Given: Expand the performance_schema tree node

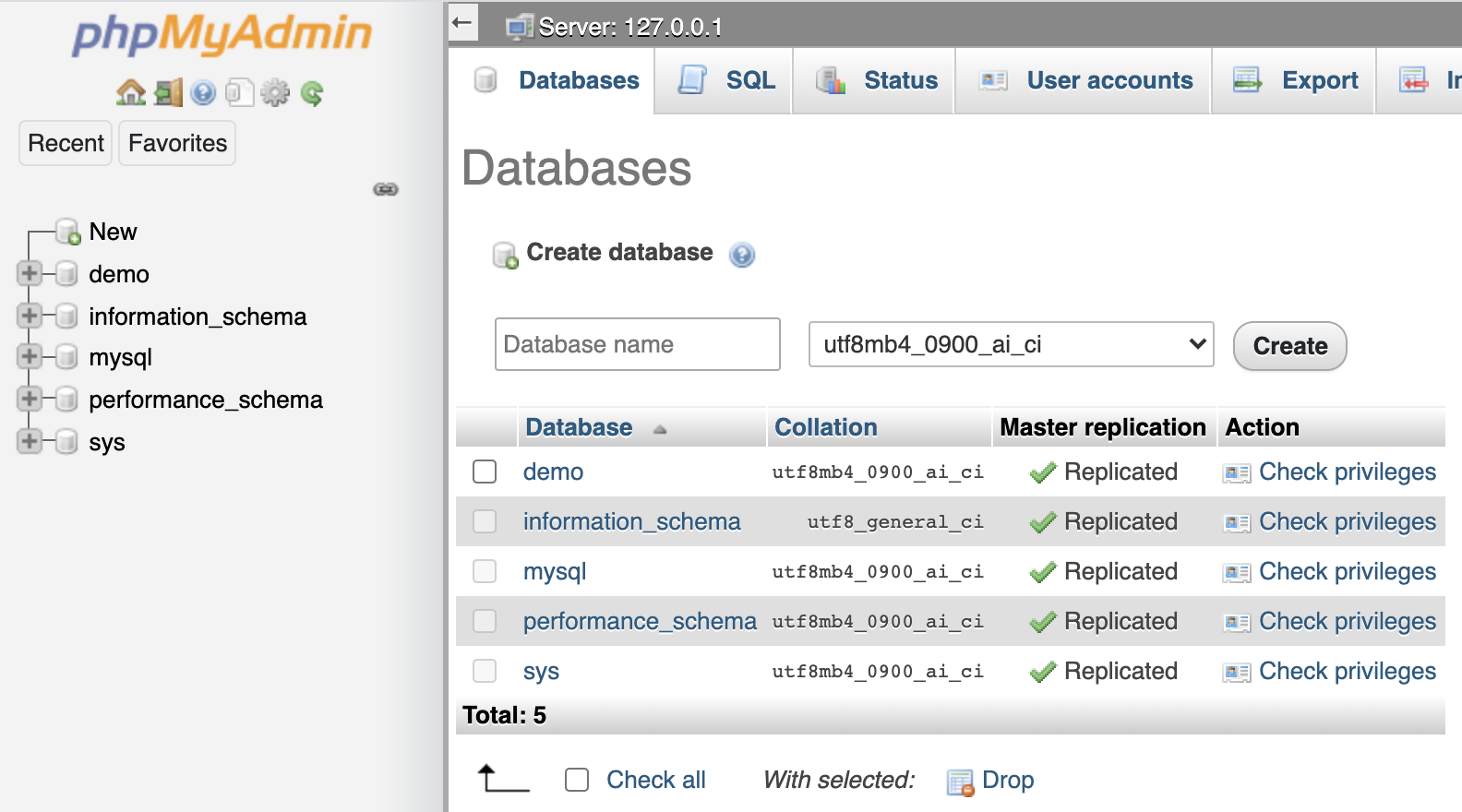Looking at the screenshot, I should (30, 399).
